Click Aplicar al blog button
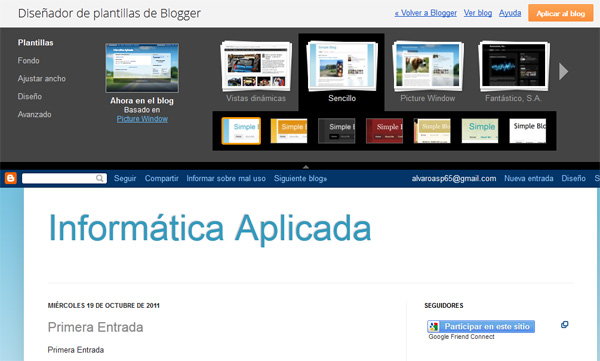Viewport: 600px width, 361px height. [x=561, y=13]
